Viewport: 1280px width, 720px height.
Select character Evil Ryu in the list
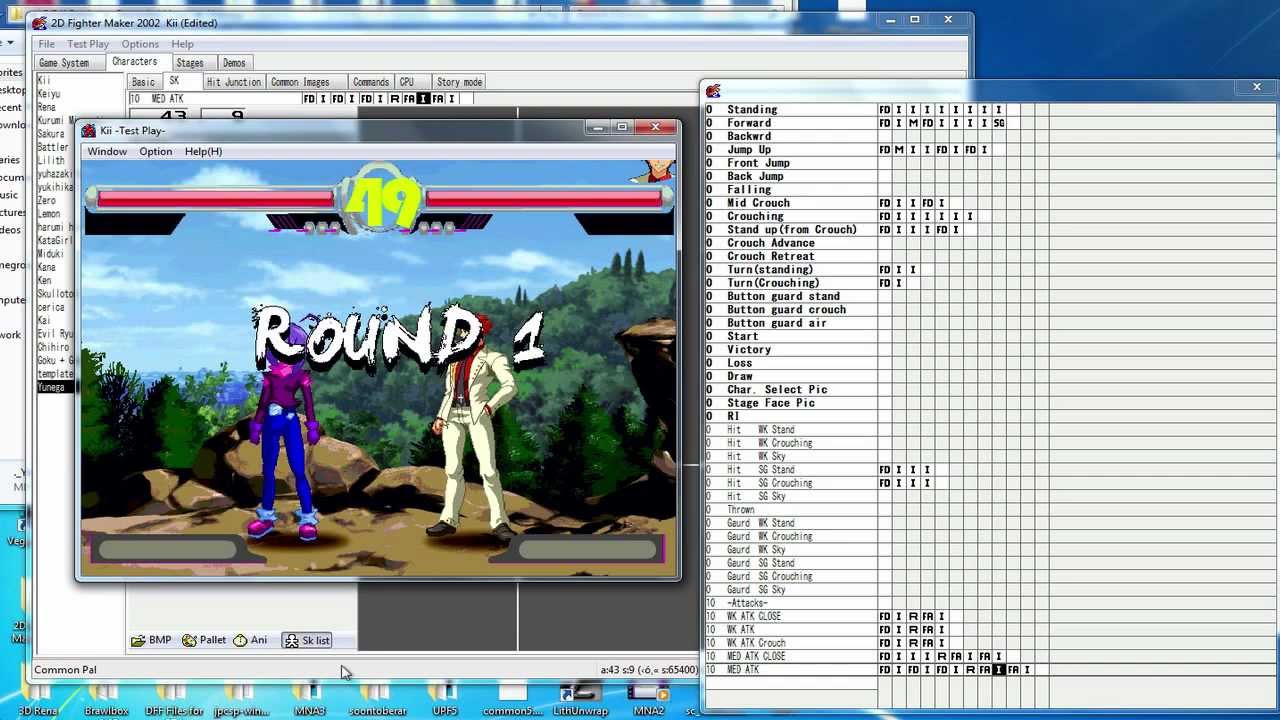pyautogui.click(x=55, y=334)
